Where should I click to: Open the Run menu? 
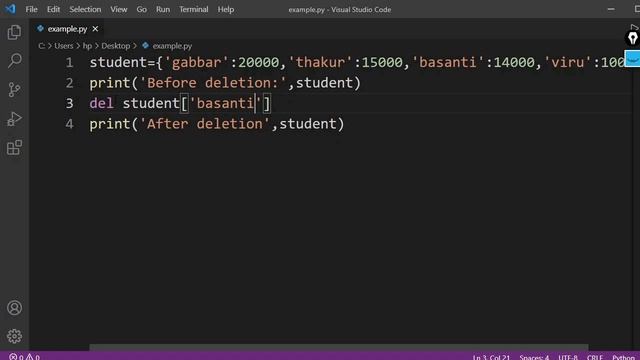tap(163, 9)
